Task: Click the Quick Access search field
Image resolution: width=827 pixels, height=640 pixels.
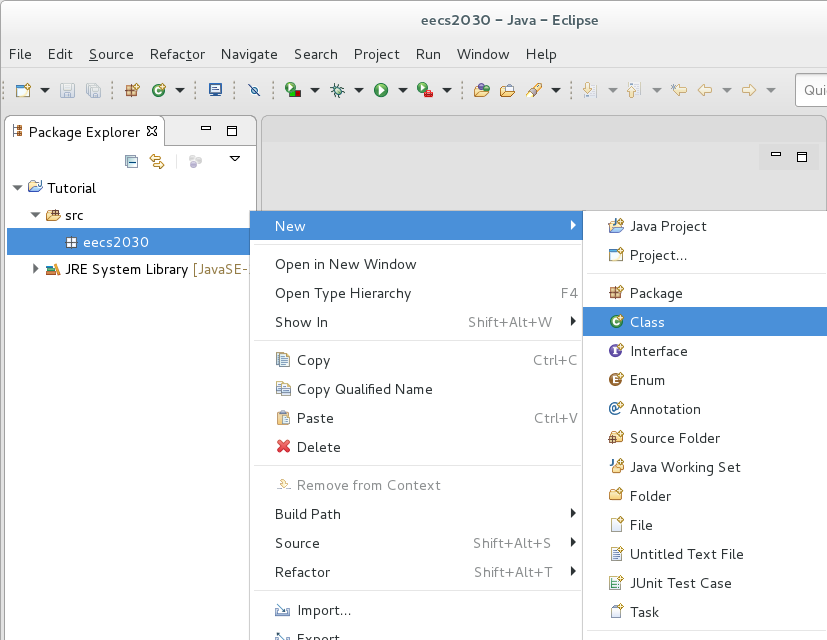Action: tap(811, 90)
